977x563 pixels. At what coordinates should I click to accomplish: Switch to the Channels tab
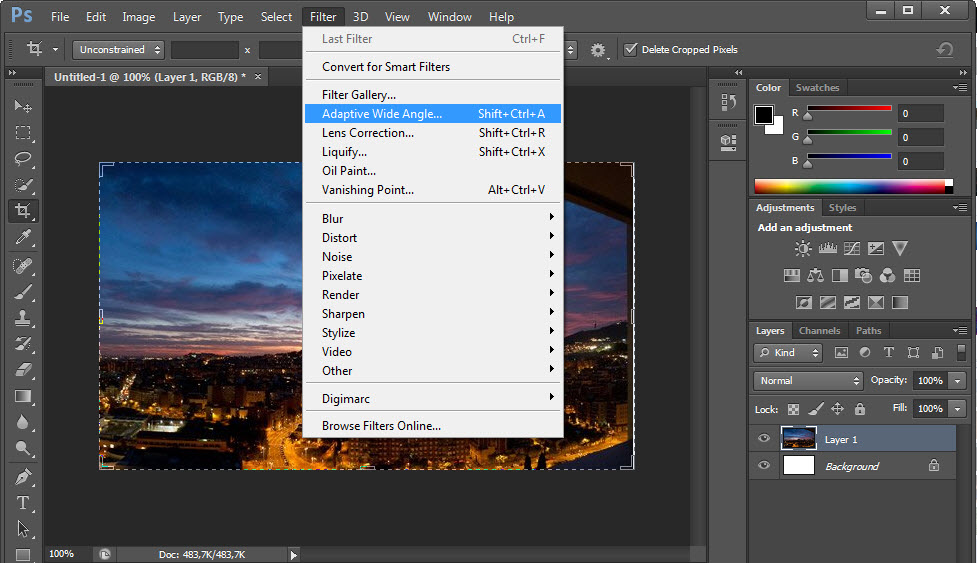click(819, 331)
